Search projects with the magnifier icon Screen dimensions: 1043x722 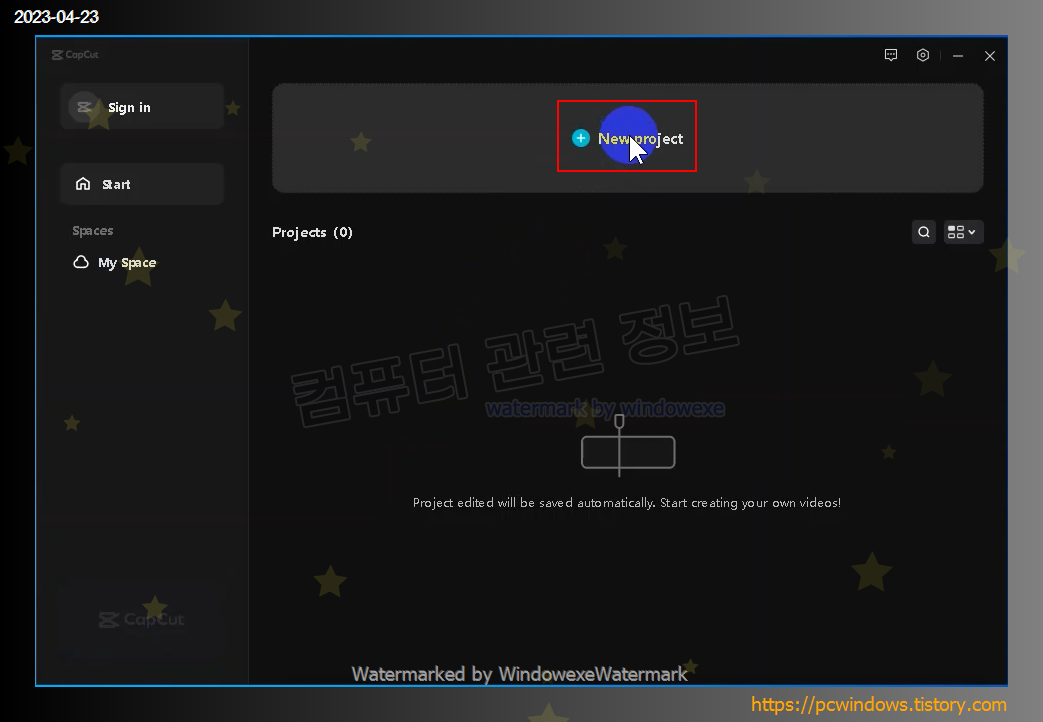(924, 232)
